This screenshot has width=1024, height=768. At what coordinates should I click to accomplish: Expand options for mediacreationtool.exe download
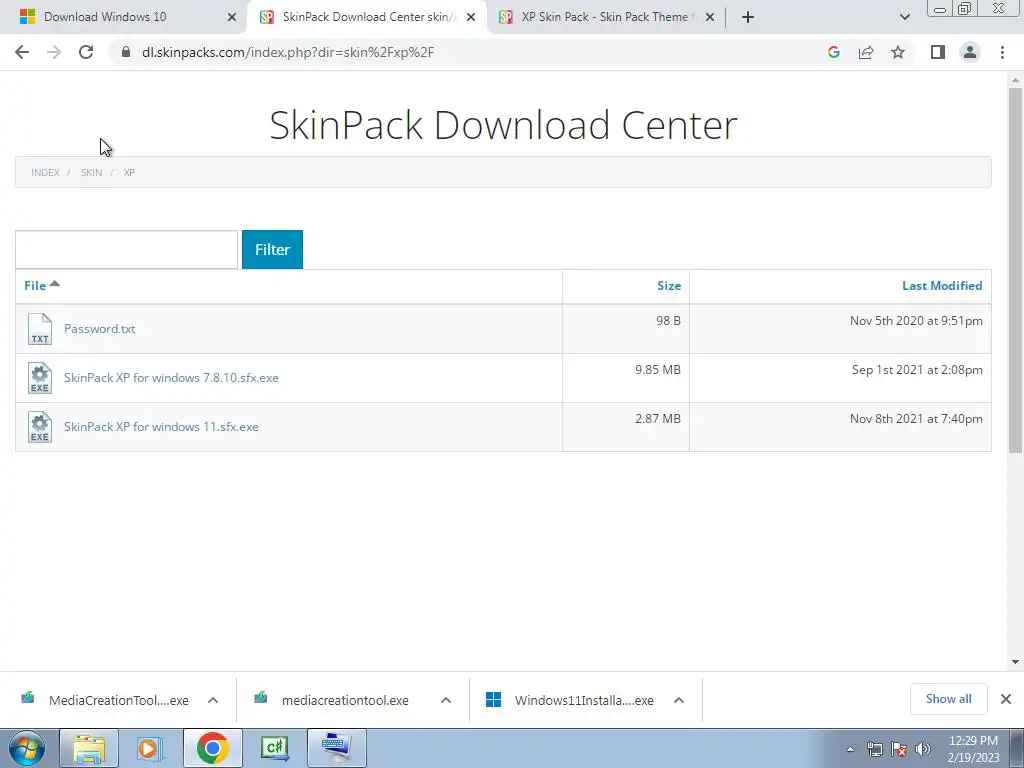[446, 700]
